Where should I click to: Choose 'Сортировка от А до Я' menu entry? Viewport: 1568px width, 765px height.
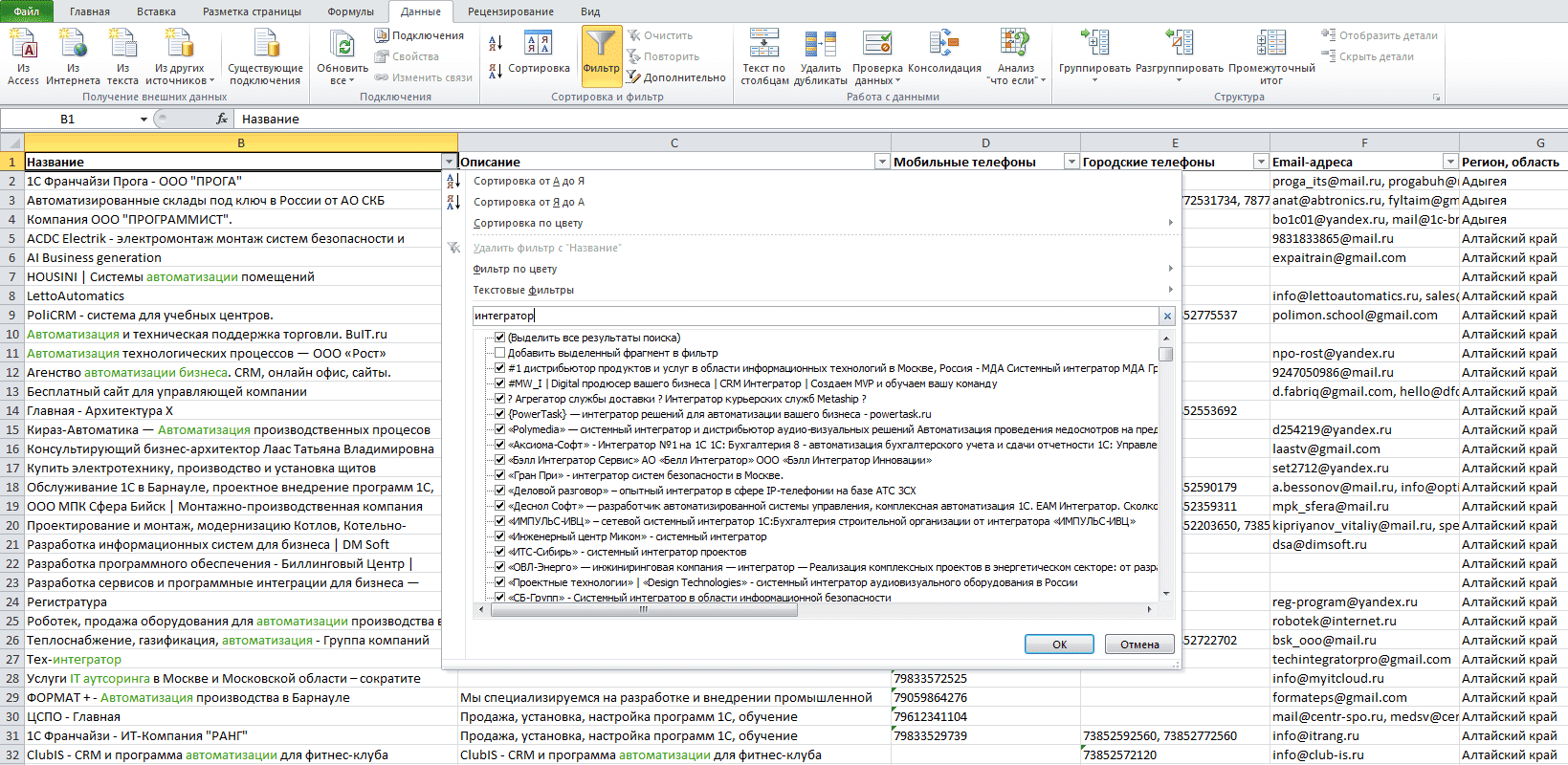pos(528,181)
